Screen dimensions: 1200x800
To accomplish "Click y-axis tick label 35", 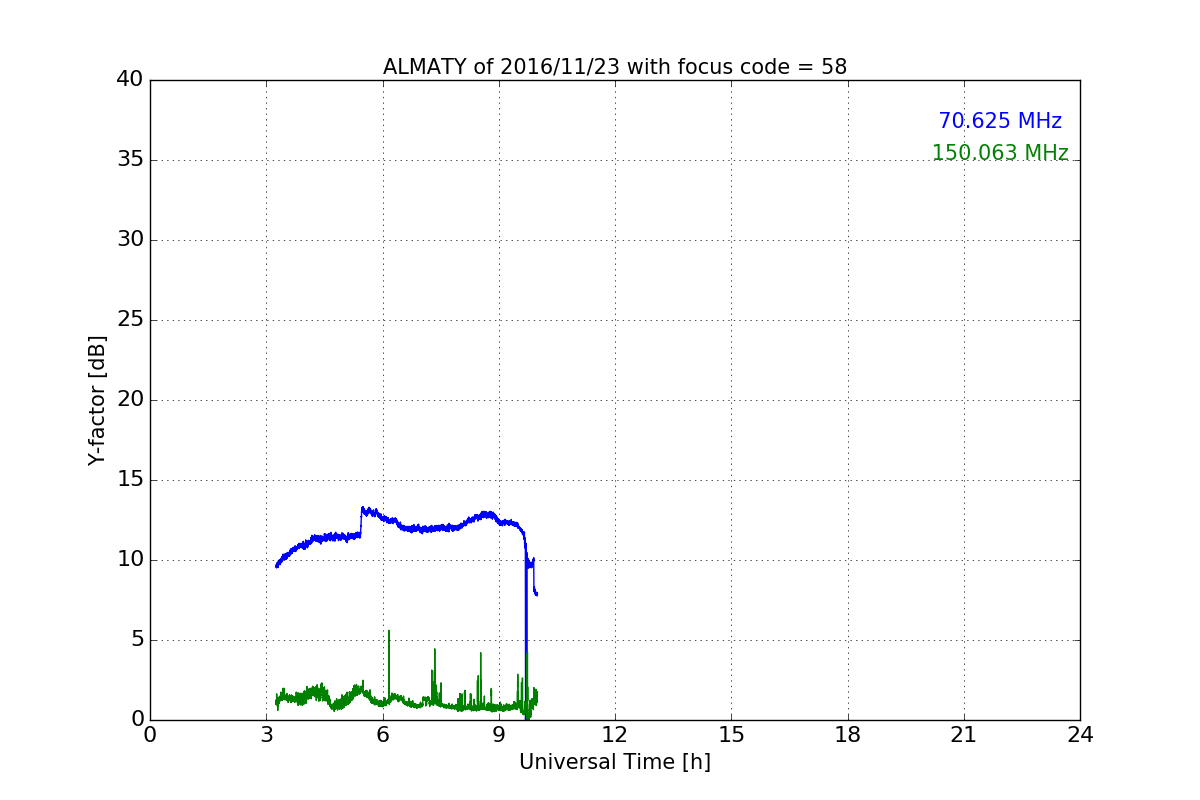I will pyautogui.click(x=130, y=160).
